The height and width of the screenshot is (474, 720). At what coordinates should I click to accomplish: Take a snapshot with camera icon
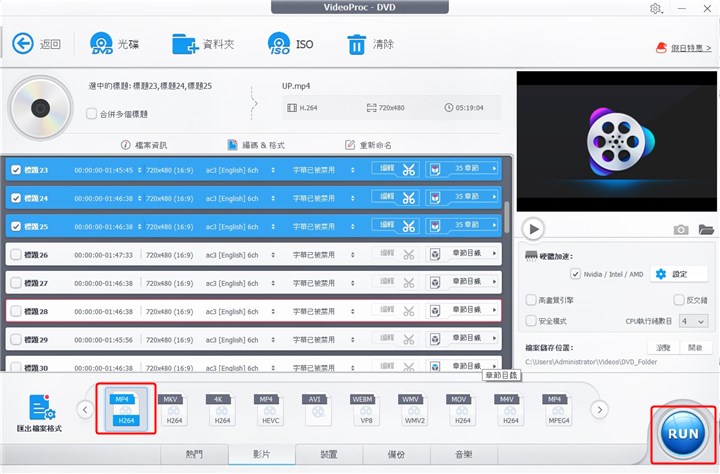(681, 230)
